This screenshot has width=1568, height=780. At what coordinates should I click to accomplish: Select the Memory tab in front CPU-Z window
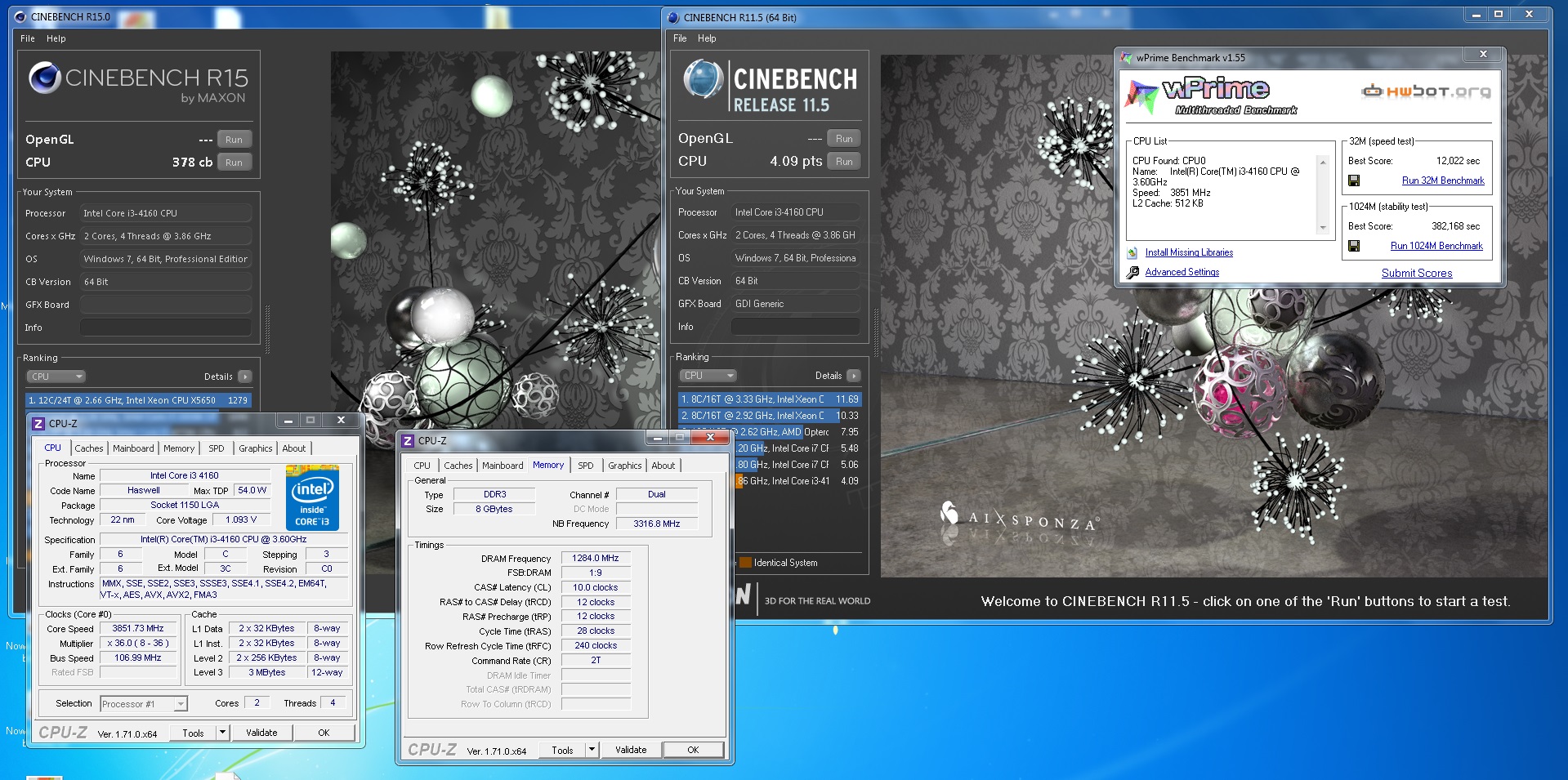[548, 465]
